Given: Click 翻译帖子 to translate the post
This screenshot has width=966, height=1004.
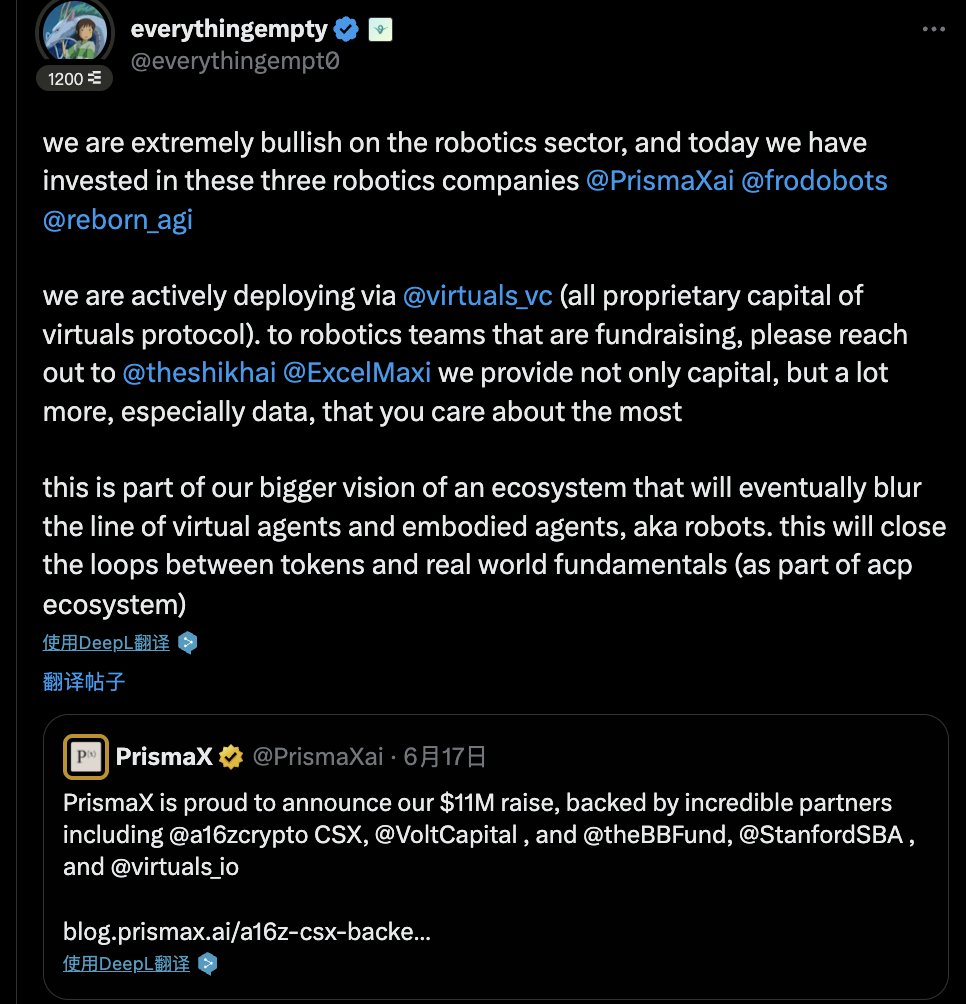Looking at the screenshot, I should [x=84, y=681].
